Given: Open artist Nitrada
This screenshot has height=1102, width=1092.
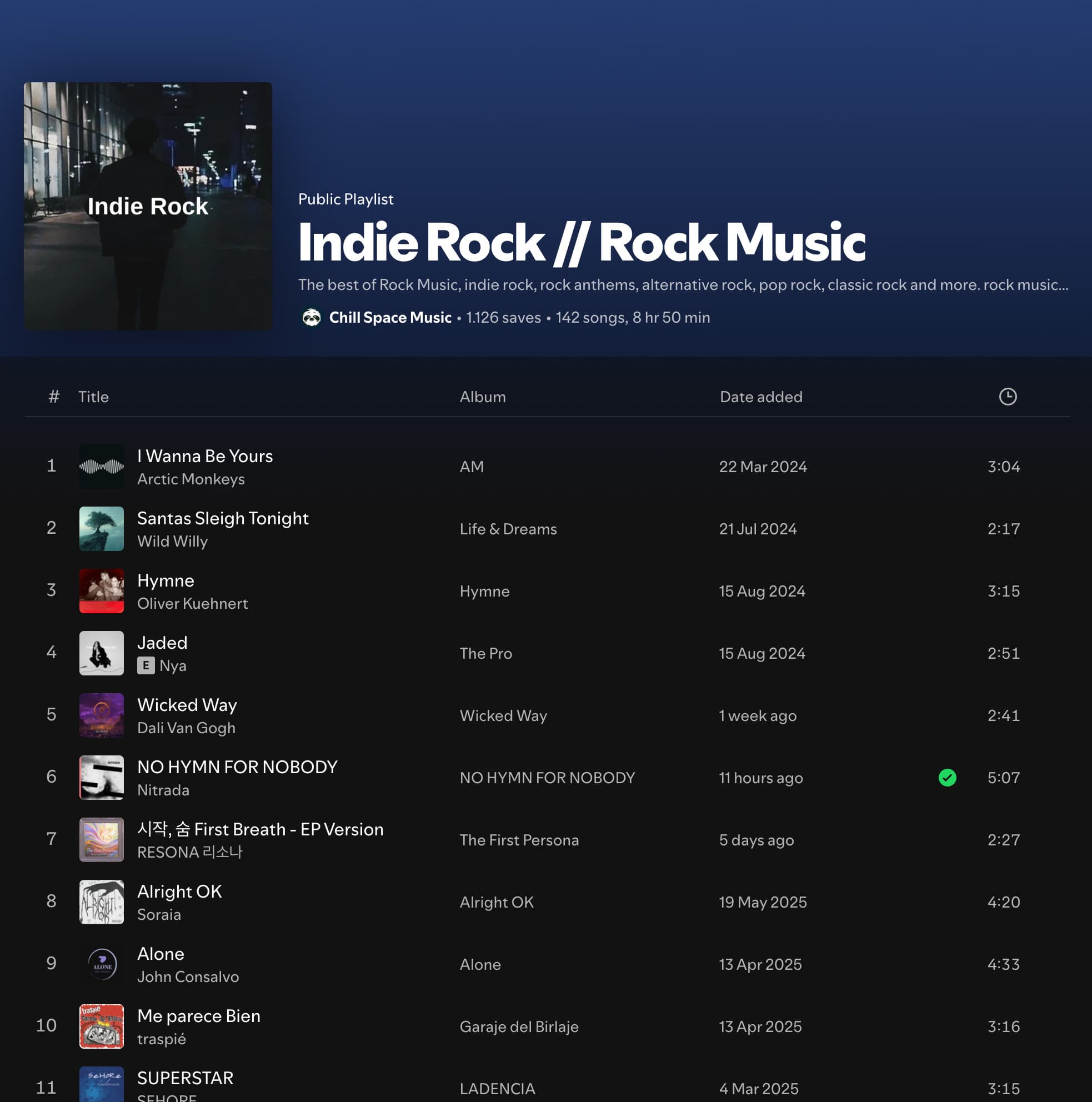Looking at the screenshot, I should (163, 790).
